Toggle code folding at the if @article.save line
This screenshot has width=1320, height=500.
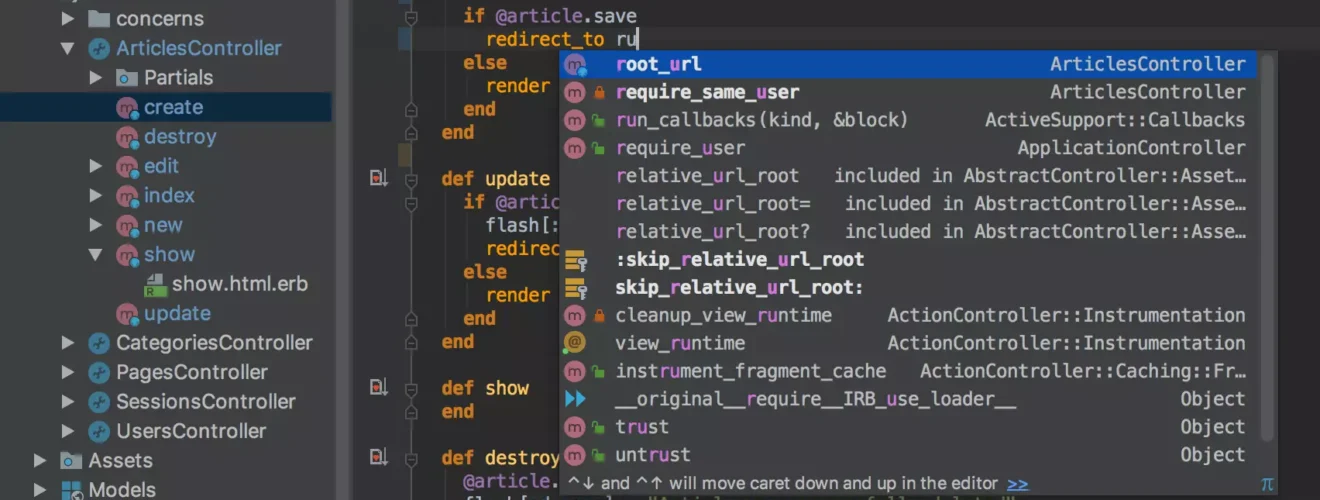410,17
